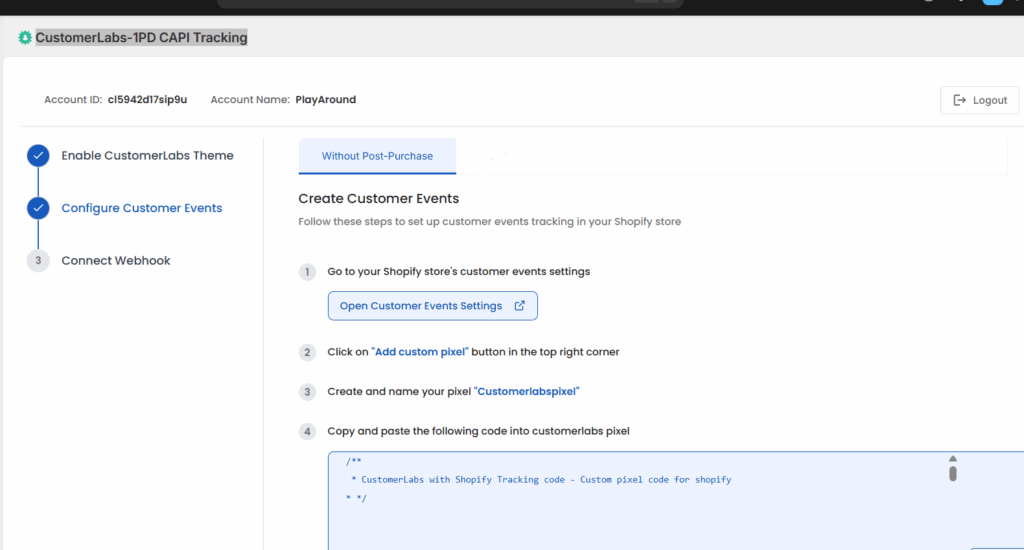This screenshot has height=550, width=1024.
Task: Click Account Name value PlayAround
Action: 325,100
